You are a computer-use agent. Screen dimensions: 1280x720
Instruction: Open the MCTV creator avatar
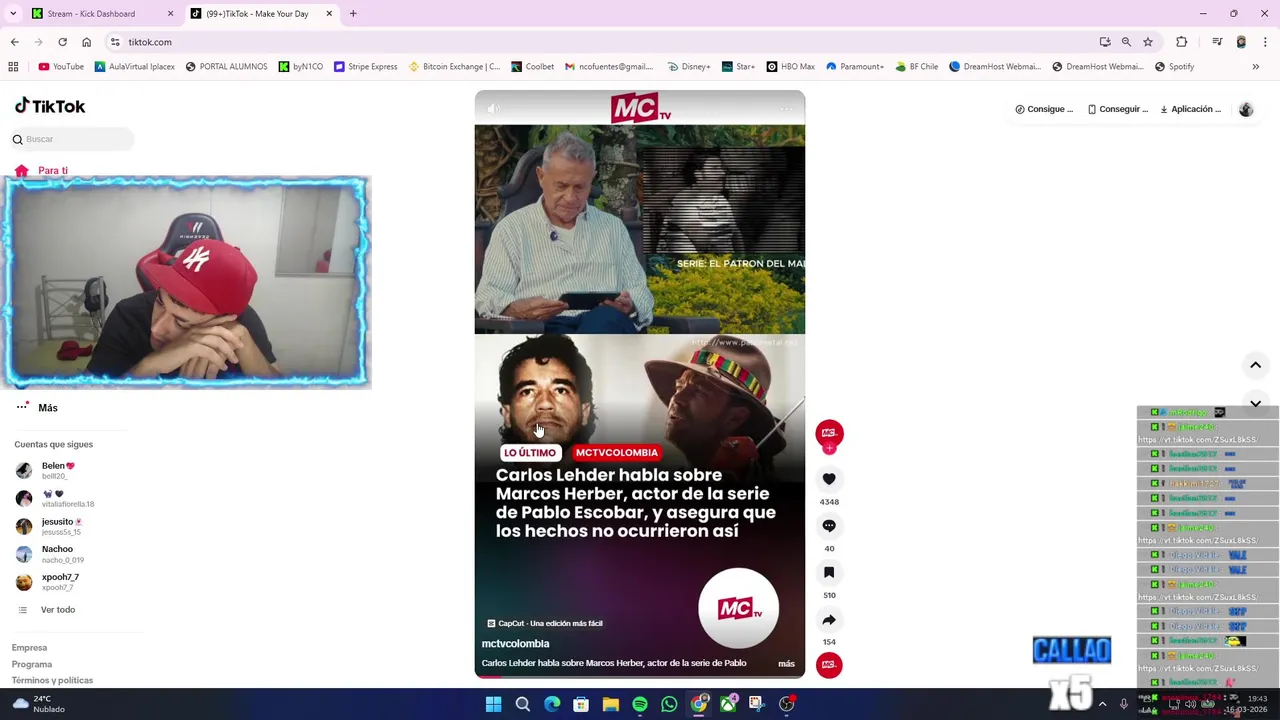coord(829,432)
